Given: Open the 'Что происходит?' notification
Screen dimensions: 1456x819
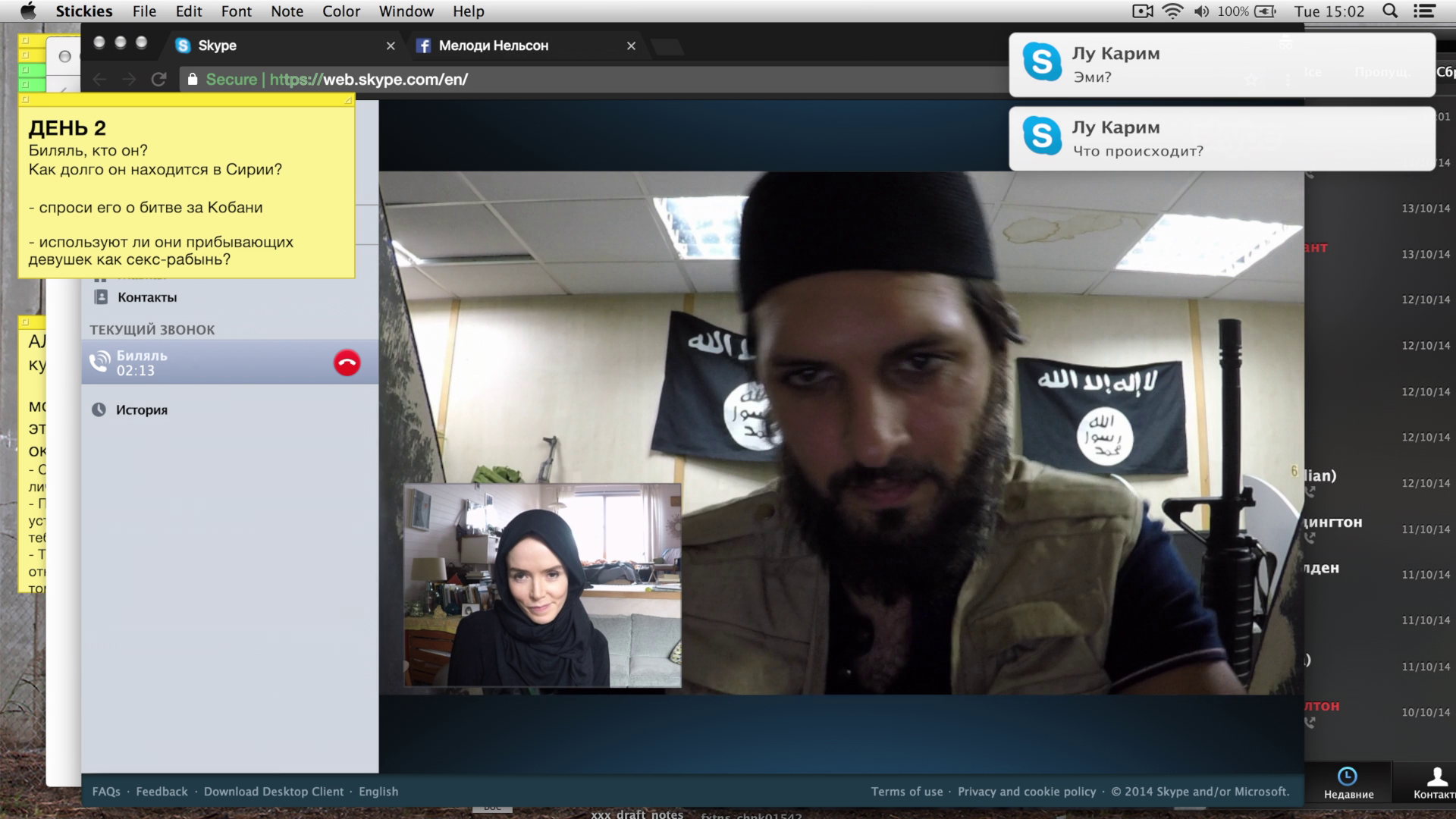Looking at the screenshot, I should tap(1222, 139).
